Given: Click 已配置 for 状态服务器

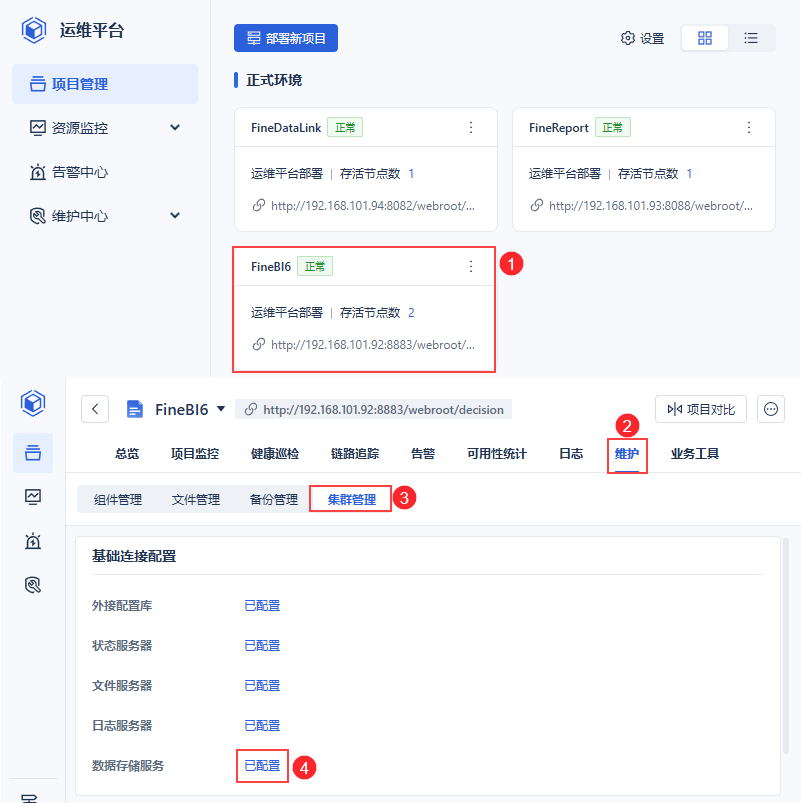Looking at the screenshot, I should [x=262, y=646].
